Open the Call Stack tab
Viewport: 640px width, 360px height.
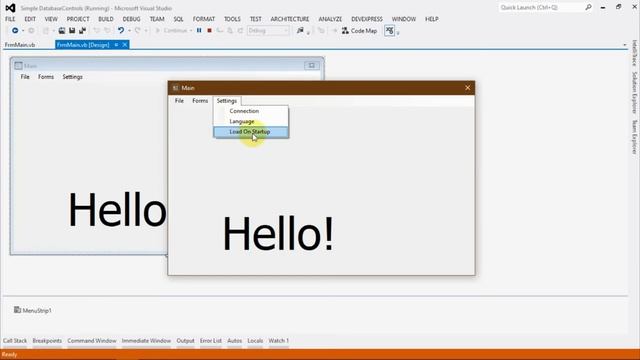15,341
